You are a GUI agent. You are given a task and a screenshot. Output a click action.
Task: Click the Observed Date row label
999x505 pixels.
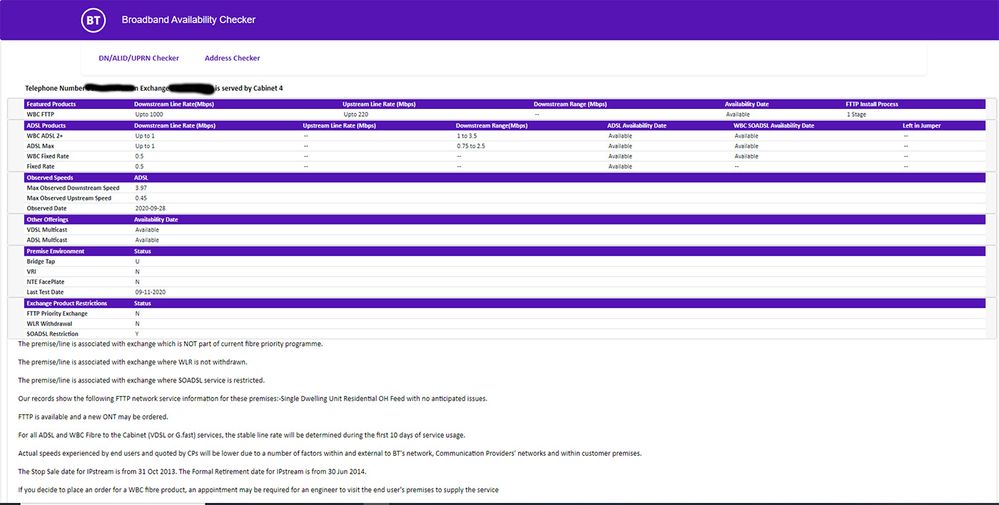47,208
